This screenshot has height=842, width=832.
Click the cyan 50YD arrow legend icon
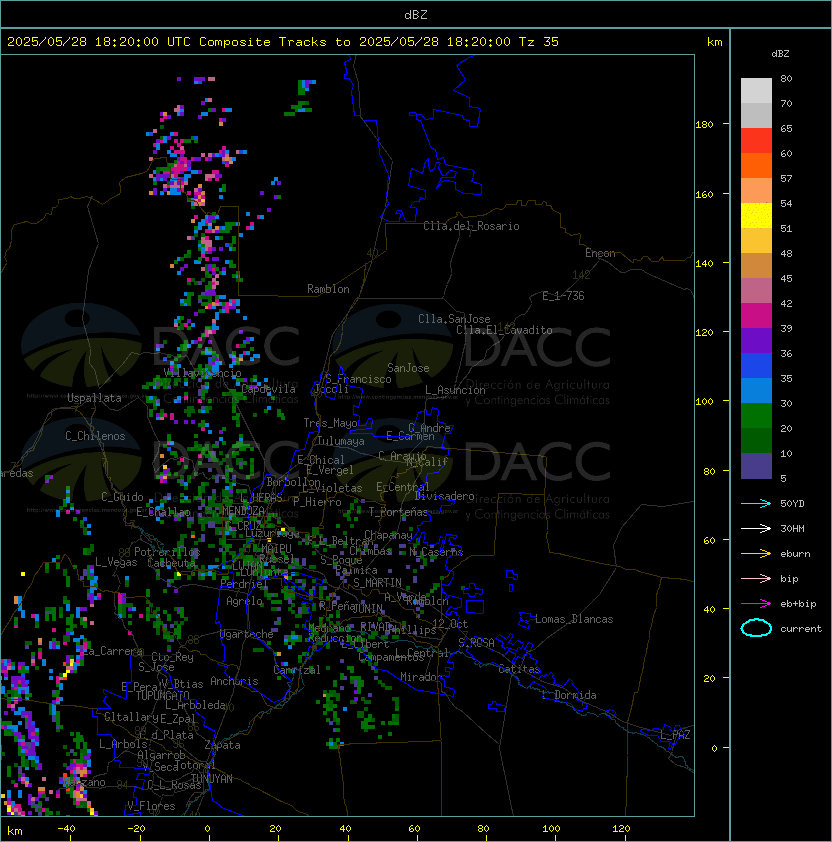[x=756, y=504]
